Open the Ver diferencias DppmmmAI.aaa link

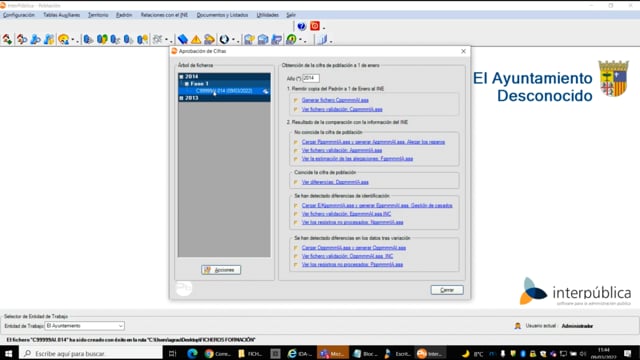pyautogui.click(x=335, y=182)
